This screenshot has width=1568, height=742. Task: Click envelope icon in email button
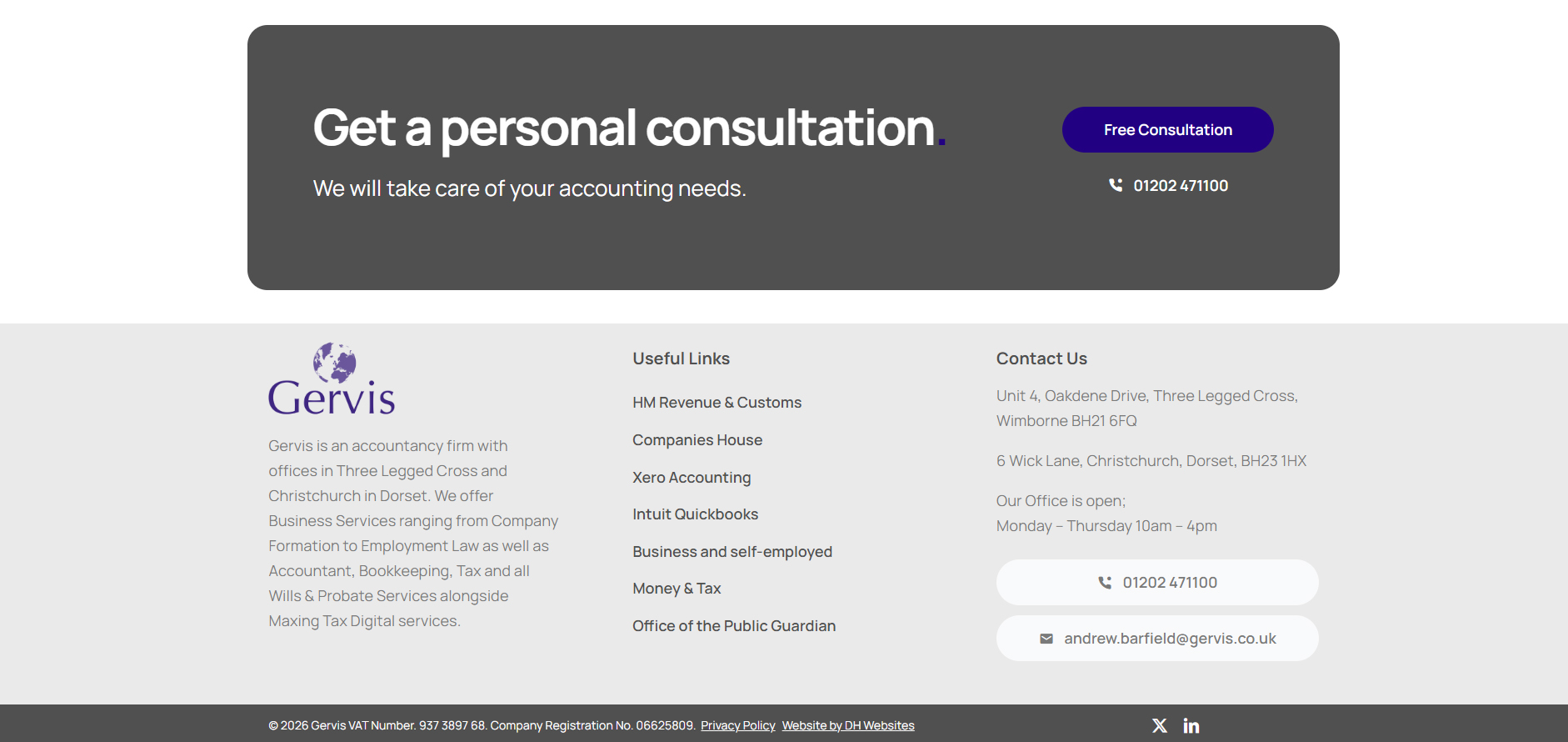pyautogui.click(x=1046, y=639)
